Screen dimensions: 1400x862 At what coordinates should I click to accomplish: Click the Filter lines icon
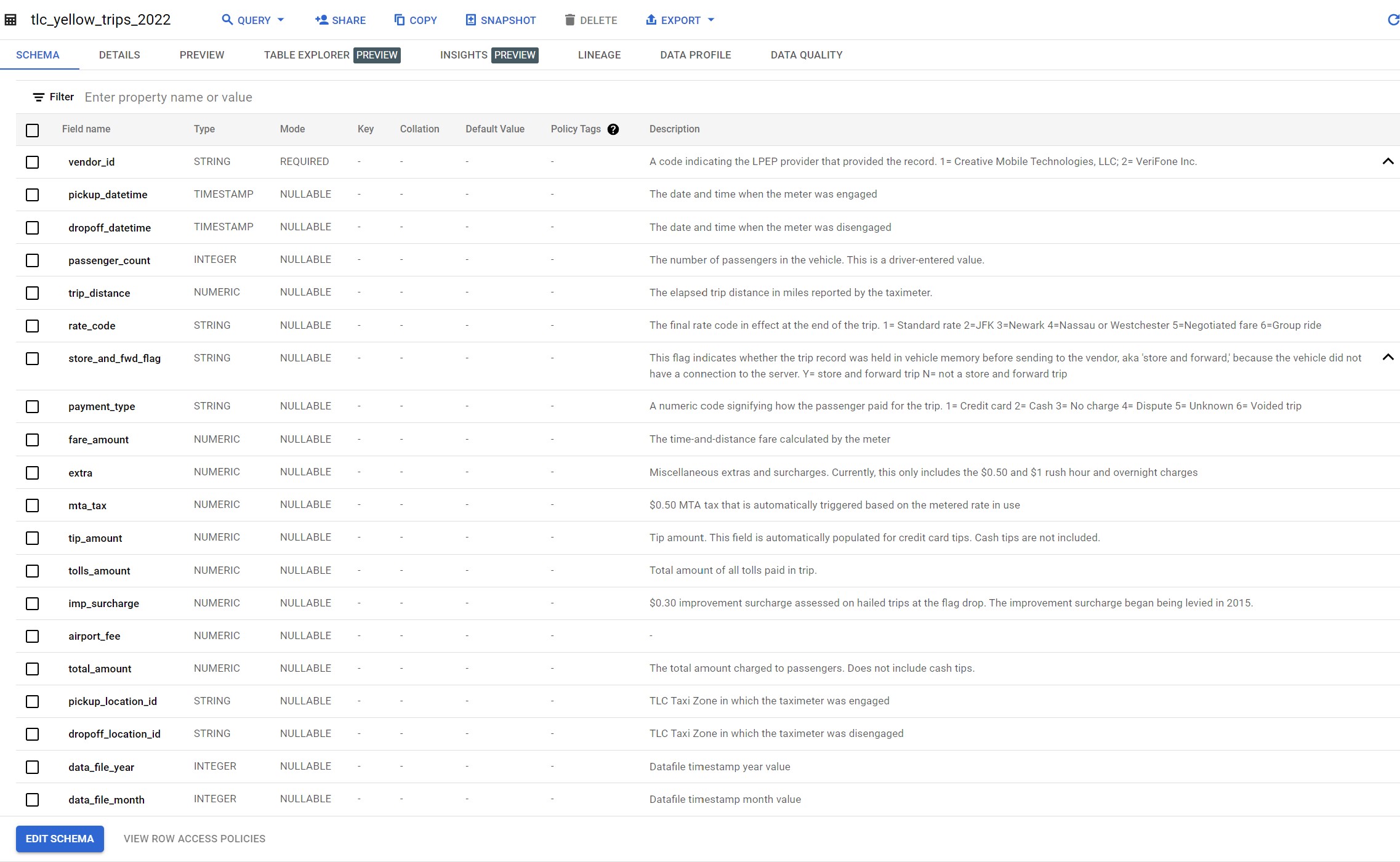(39, 97)
